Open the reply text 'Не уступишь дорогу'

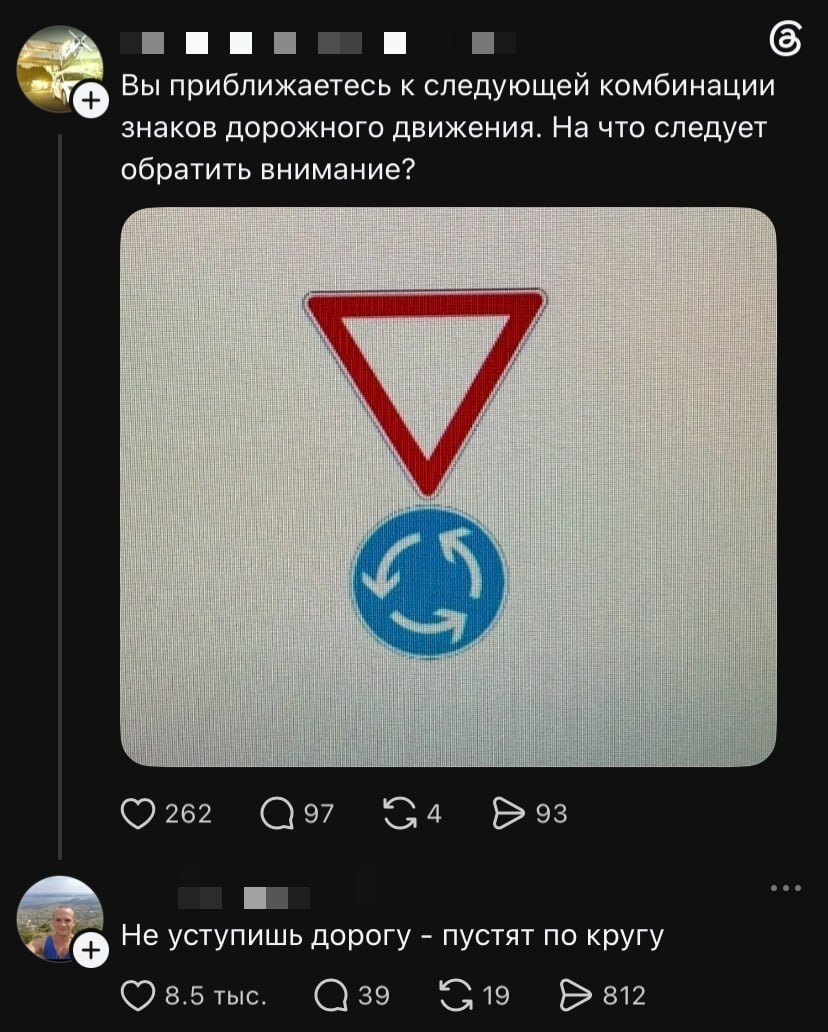[x=265, y=936]
